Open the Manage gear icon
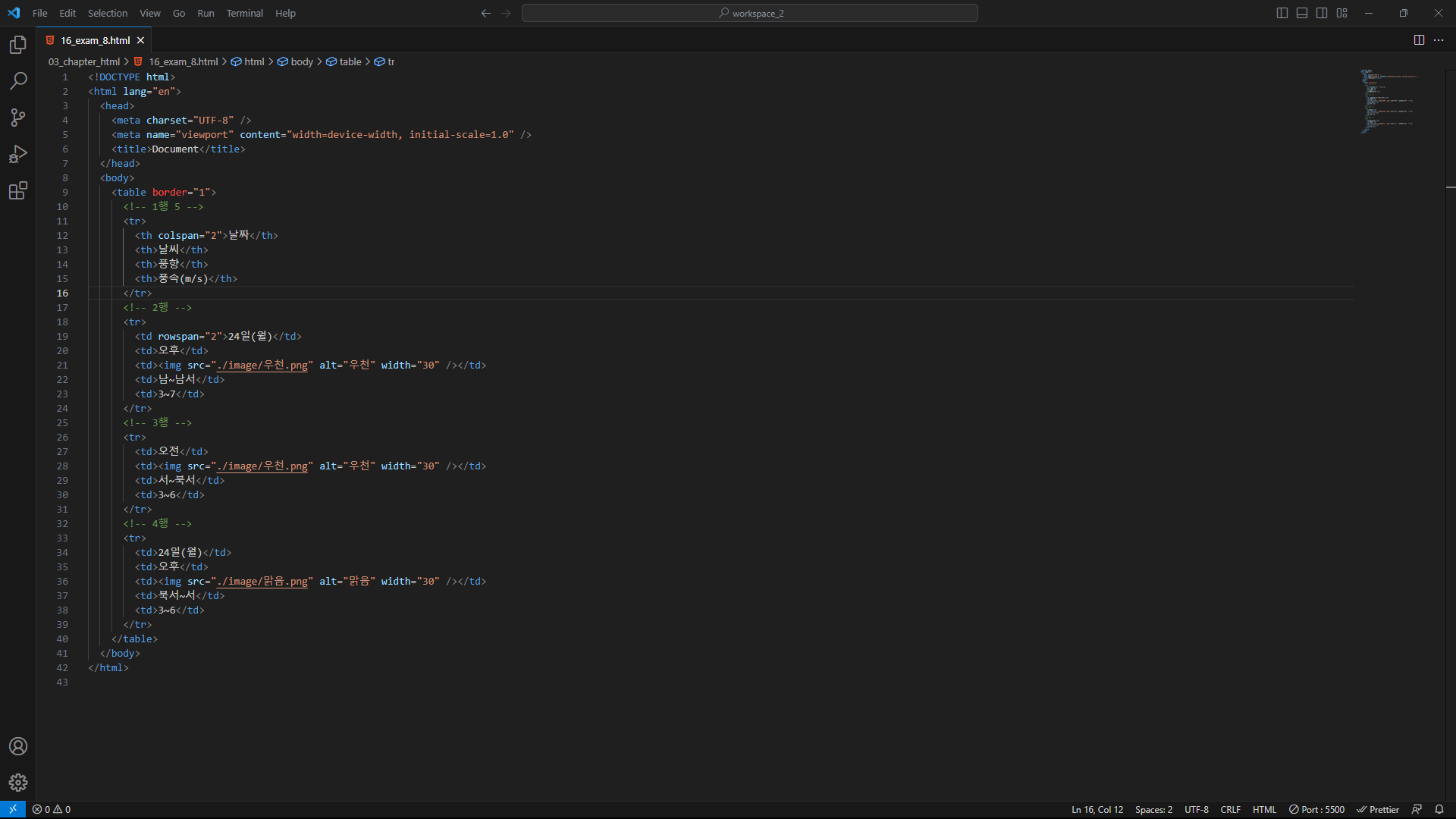This screenshot has width=1456, height=819. [x=18, y=783]
